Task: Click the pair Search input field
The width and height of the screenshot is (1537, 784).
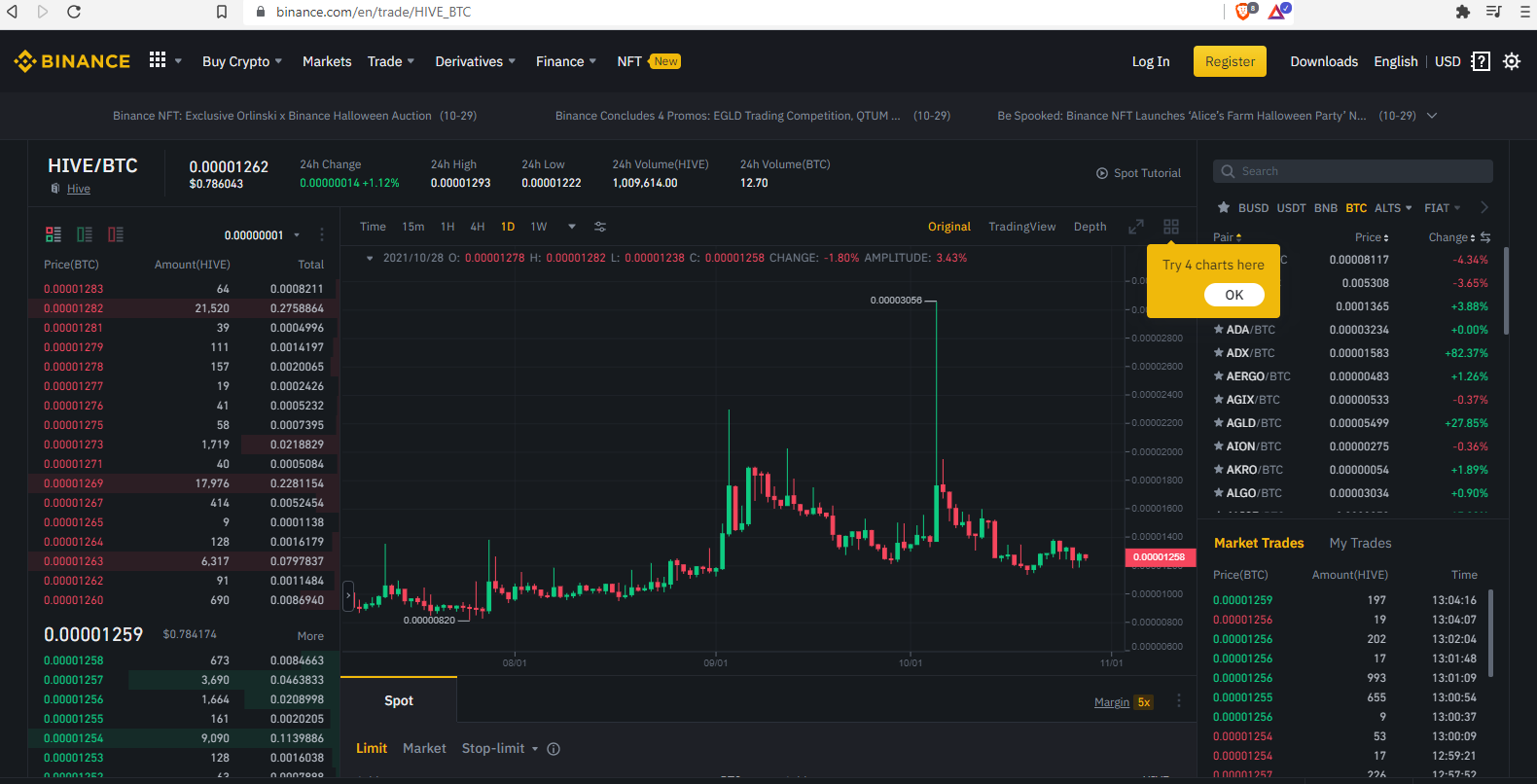Action: 1353,171
